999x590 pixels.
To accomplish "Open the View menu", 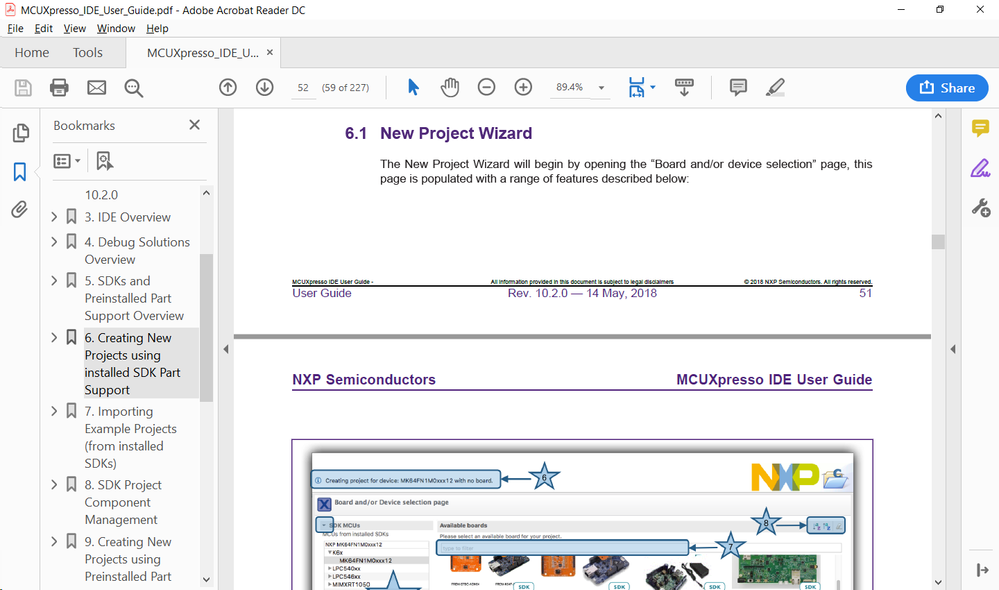I will (75, 28).
